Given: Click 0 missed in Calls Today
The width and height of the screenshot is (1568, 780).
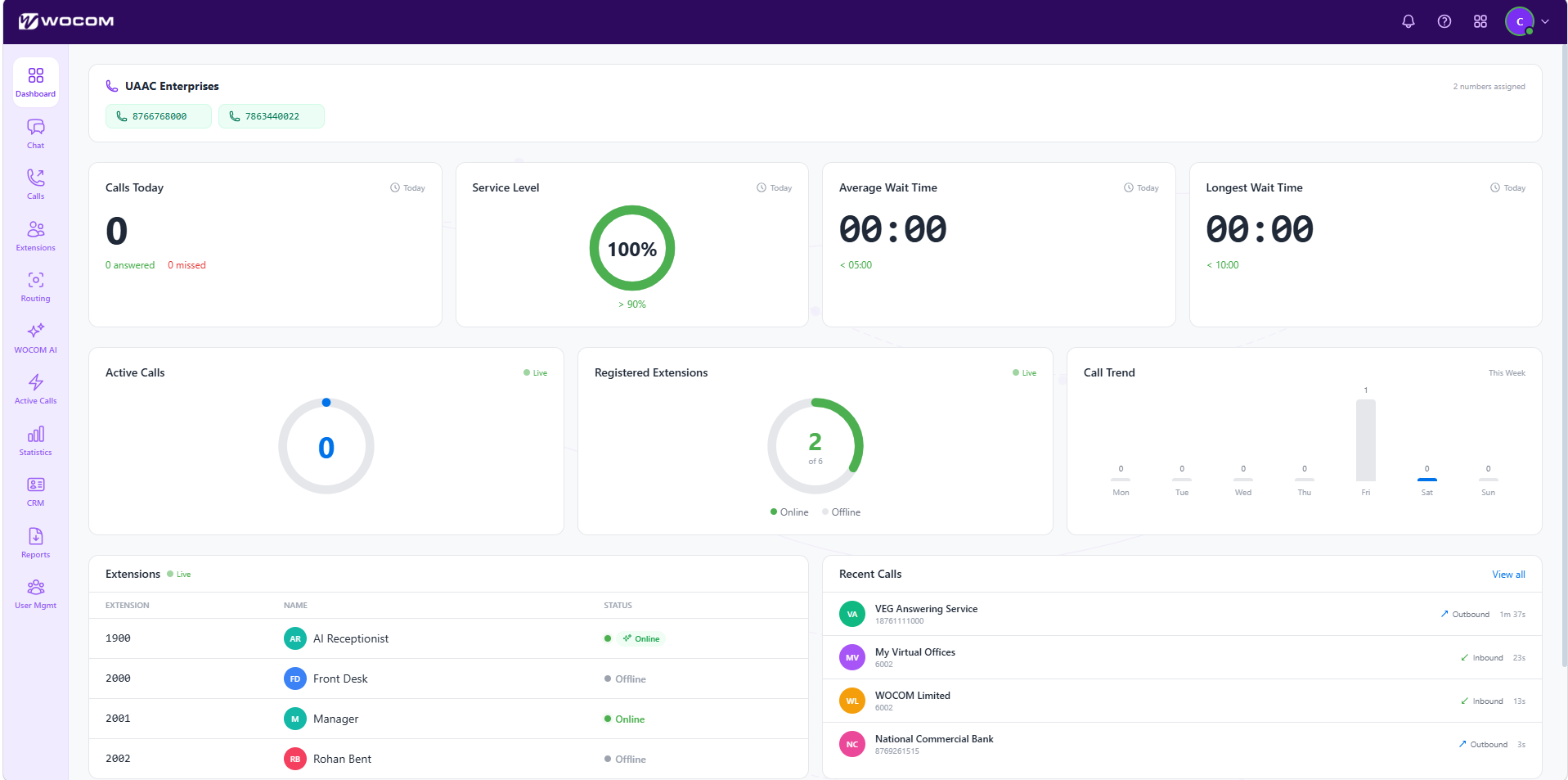Looking at the screenshot, I should point(186,265).
